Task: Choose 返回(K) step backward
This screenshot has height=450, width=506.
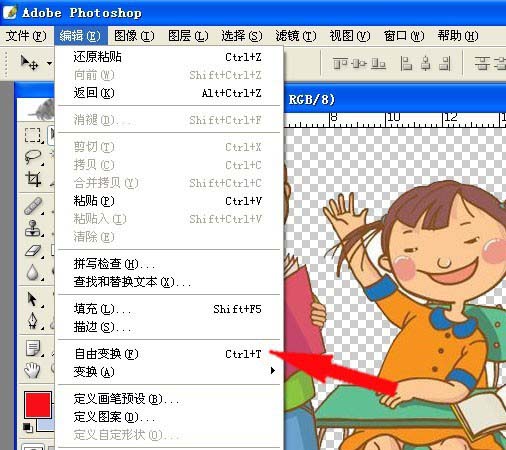Action: 169,93
